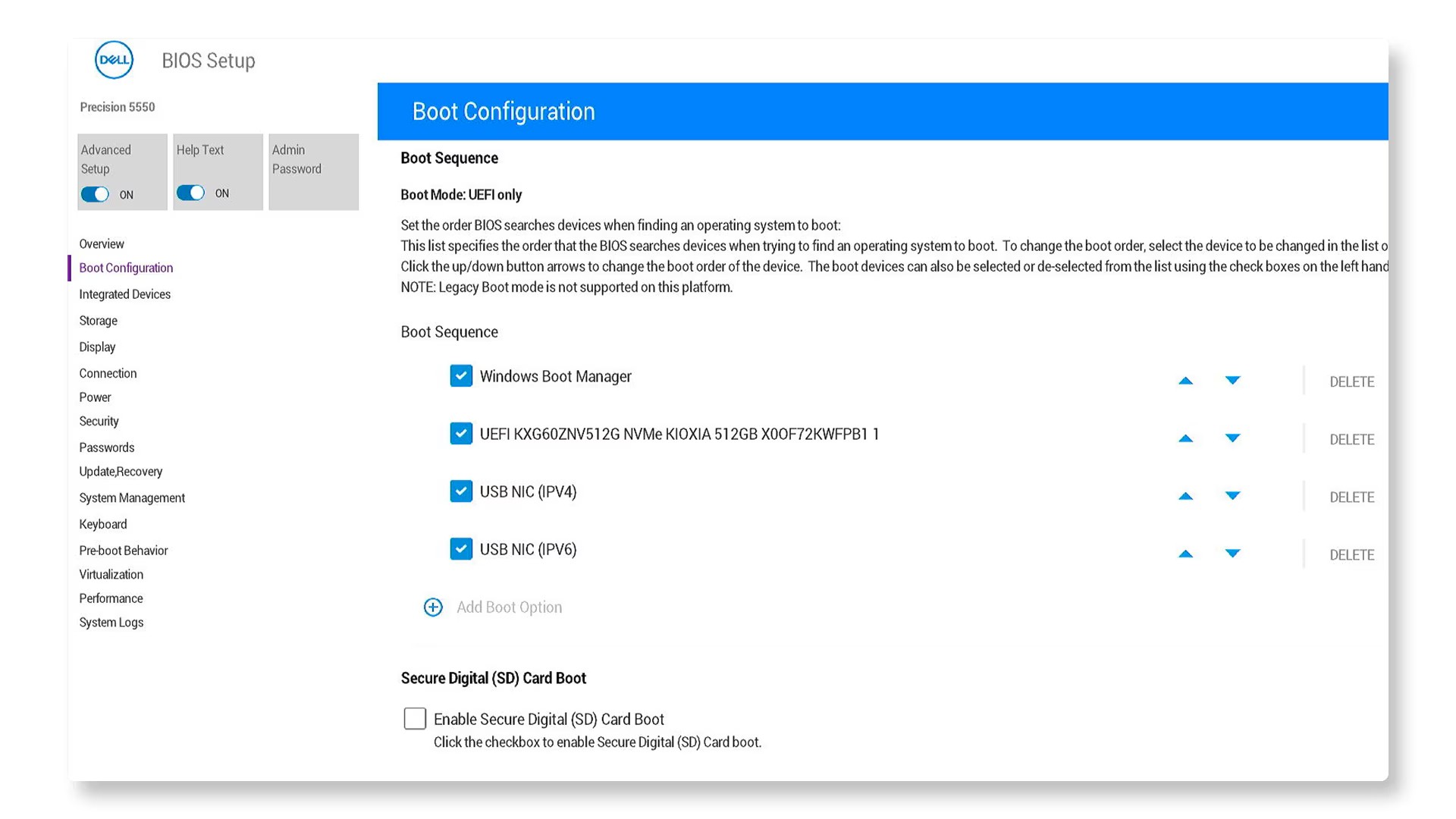This screenshot has width=1456, height=819.
Task: Click 'Enable Secure Digital (SD) Card Boot' label
Action: [x=549, y=719]
